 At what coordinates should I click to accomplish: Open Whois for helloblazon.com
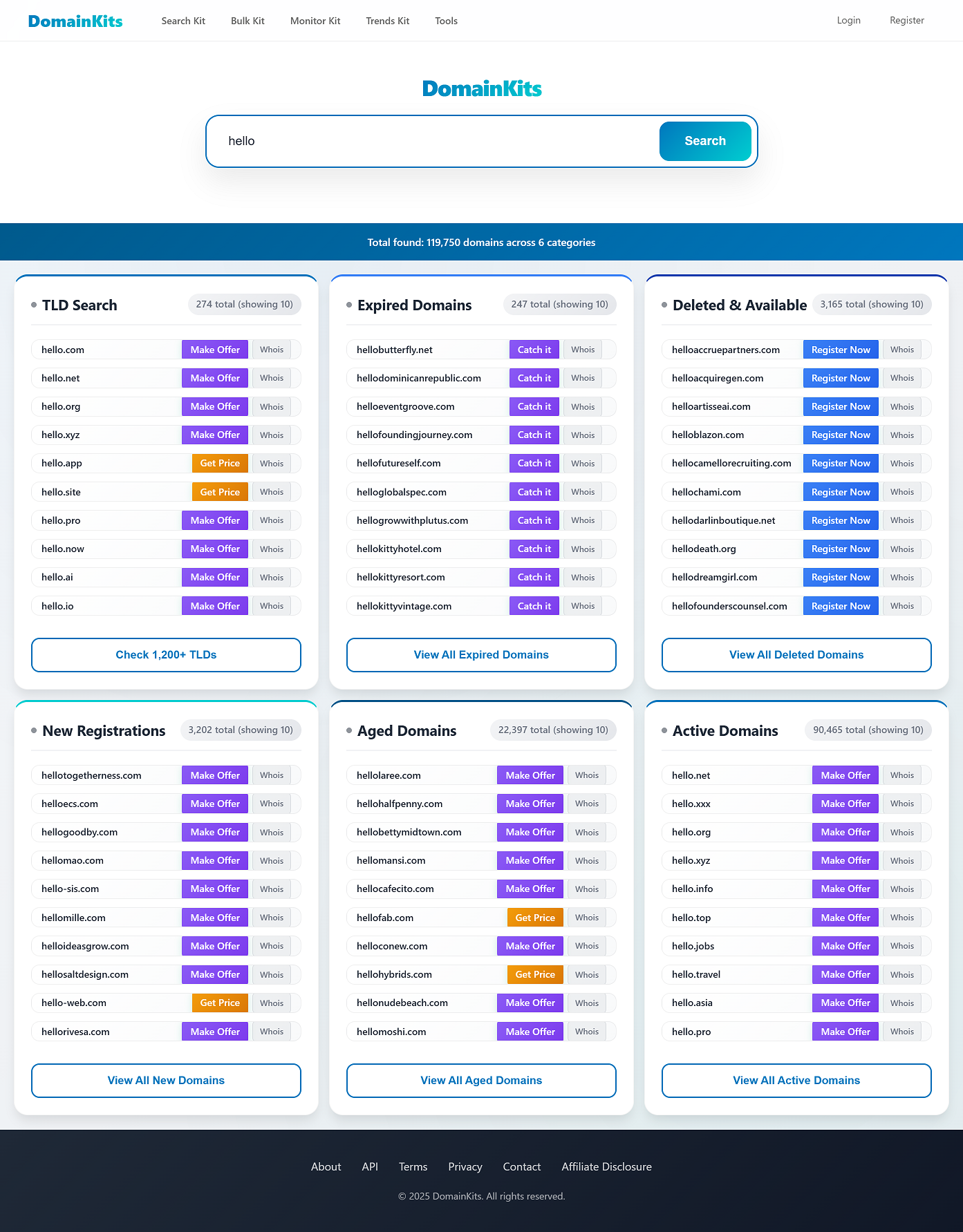point(902,435)
